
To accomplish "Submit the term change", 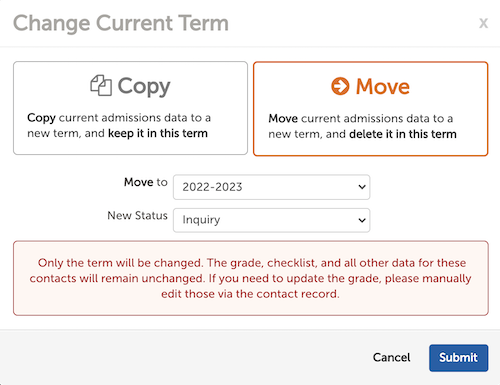I will pyautogui.click(x=458, y=358).
